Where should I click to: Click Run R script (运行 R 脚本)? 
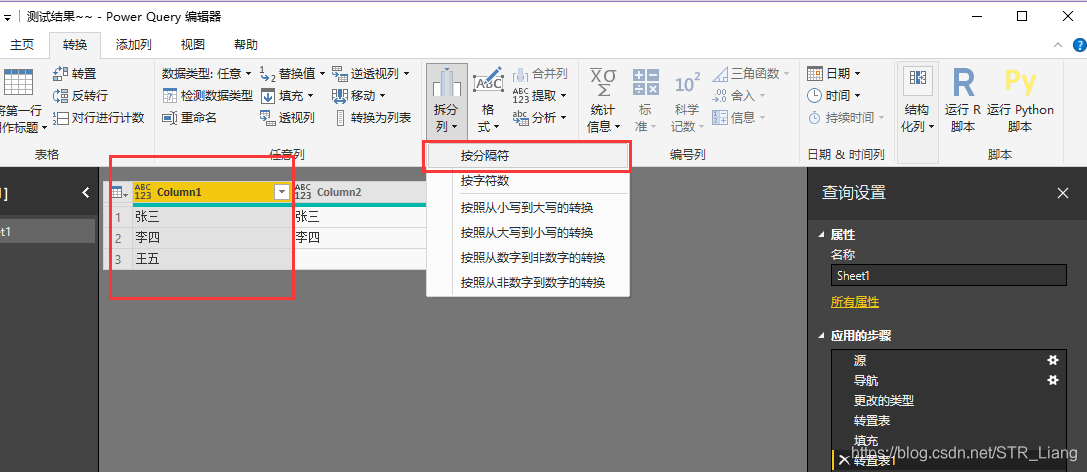click(x=964, y=101)
